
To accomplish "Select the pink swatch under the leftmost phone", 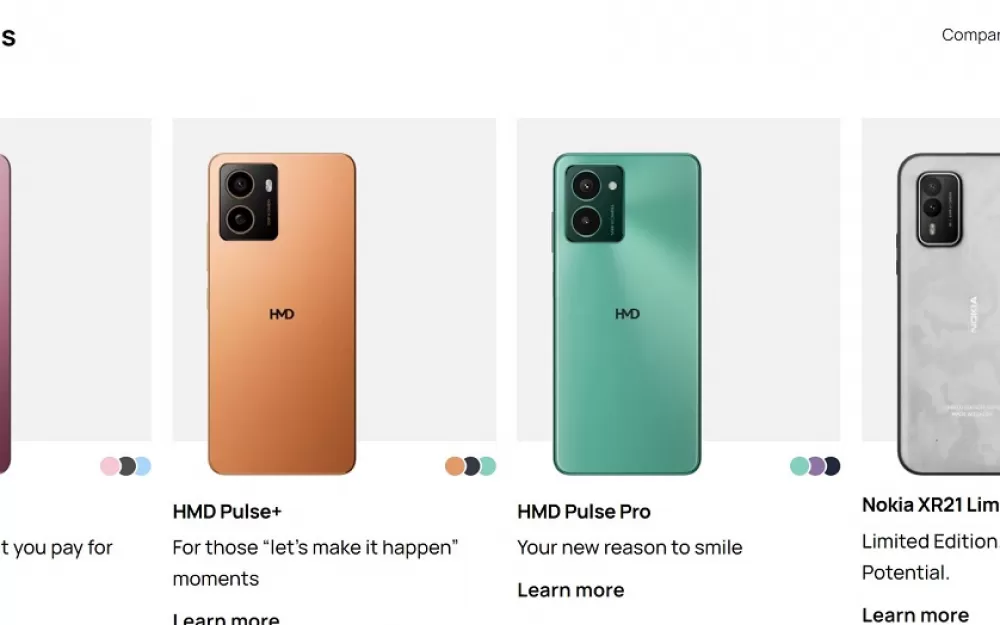I will click(109, 466).
